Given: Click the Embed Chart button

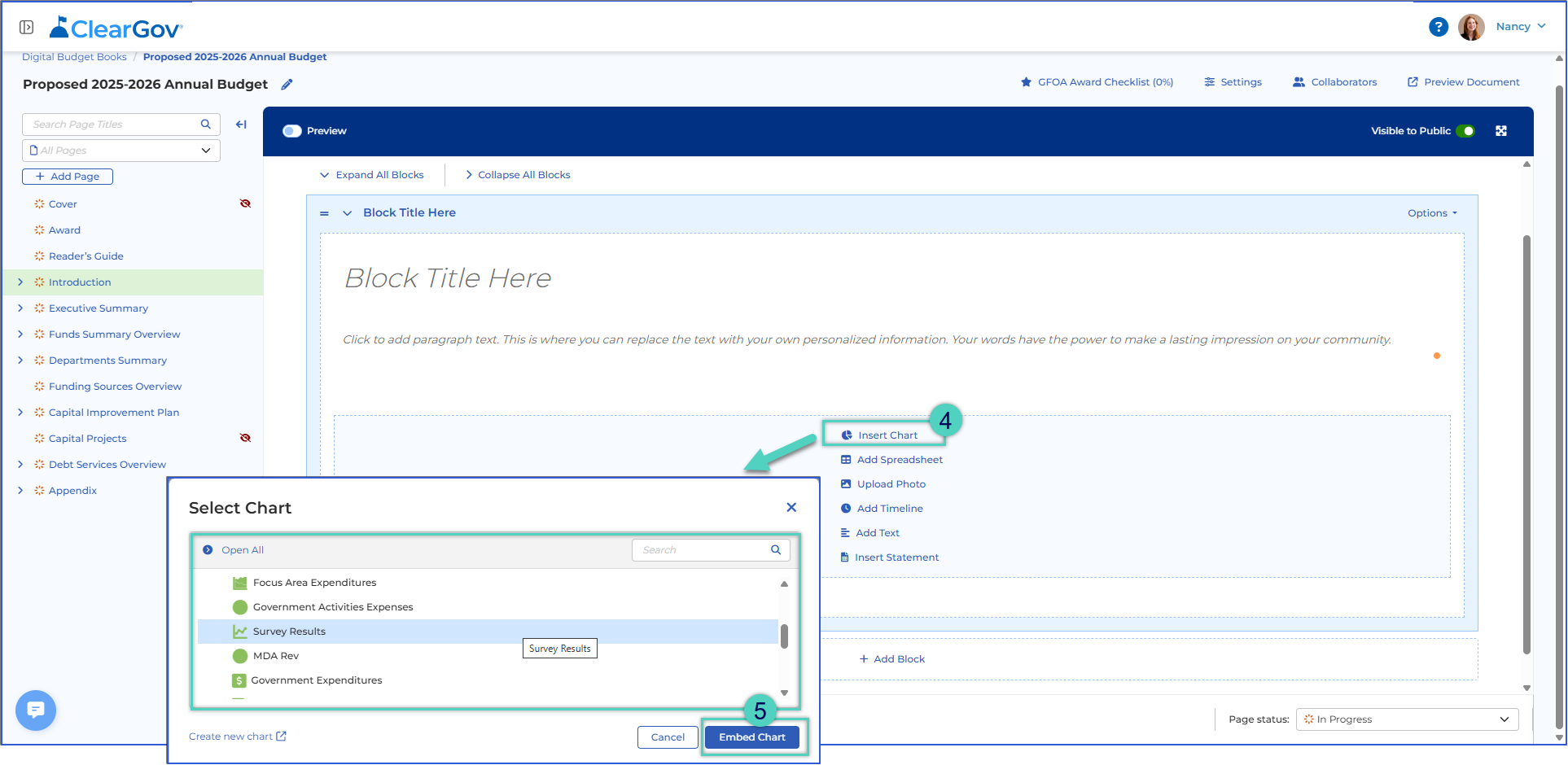Looking at the screenshot, I should pyautogui.click(x=752, y=737).
